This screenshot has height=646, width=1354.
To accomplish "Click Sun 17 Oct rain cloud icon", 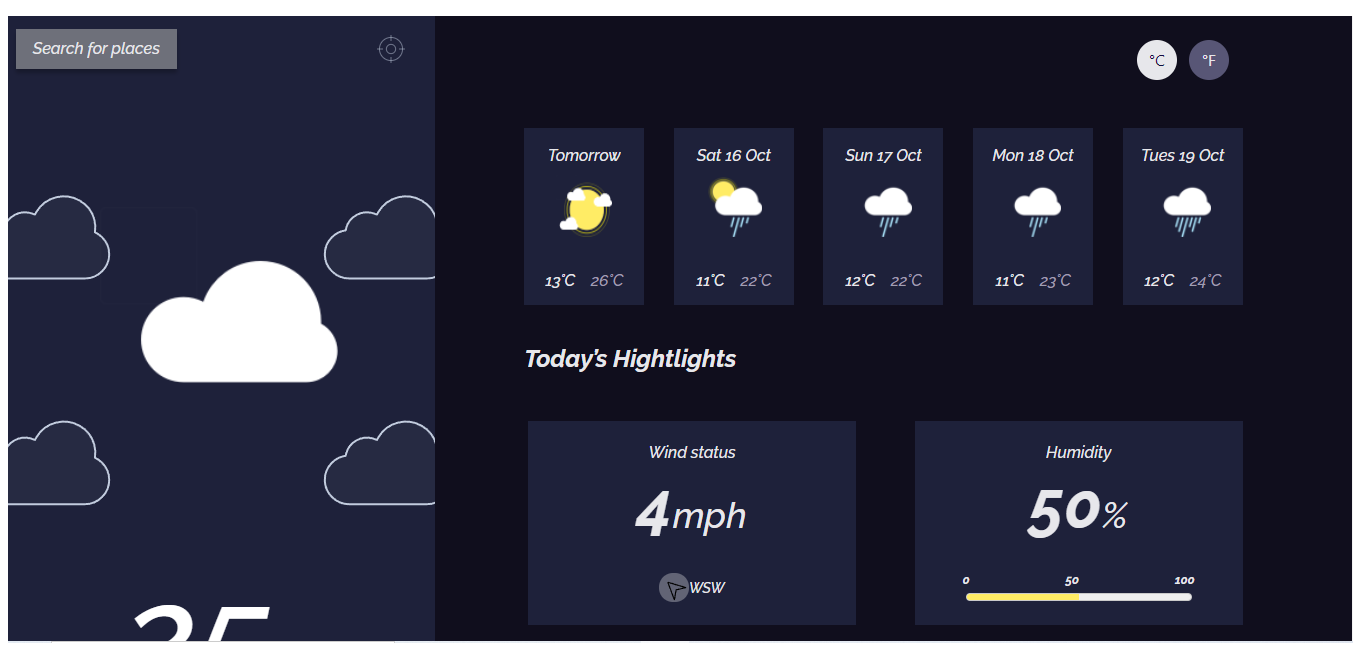I will [888, 212].
